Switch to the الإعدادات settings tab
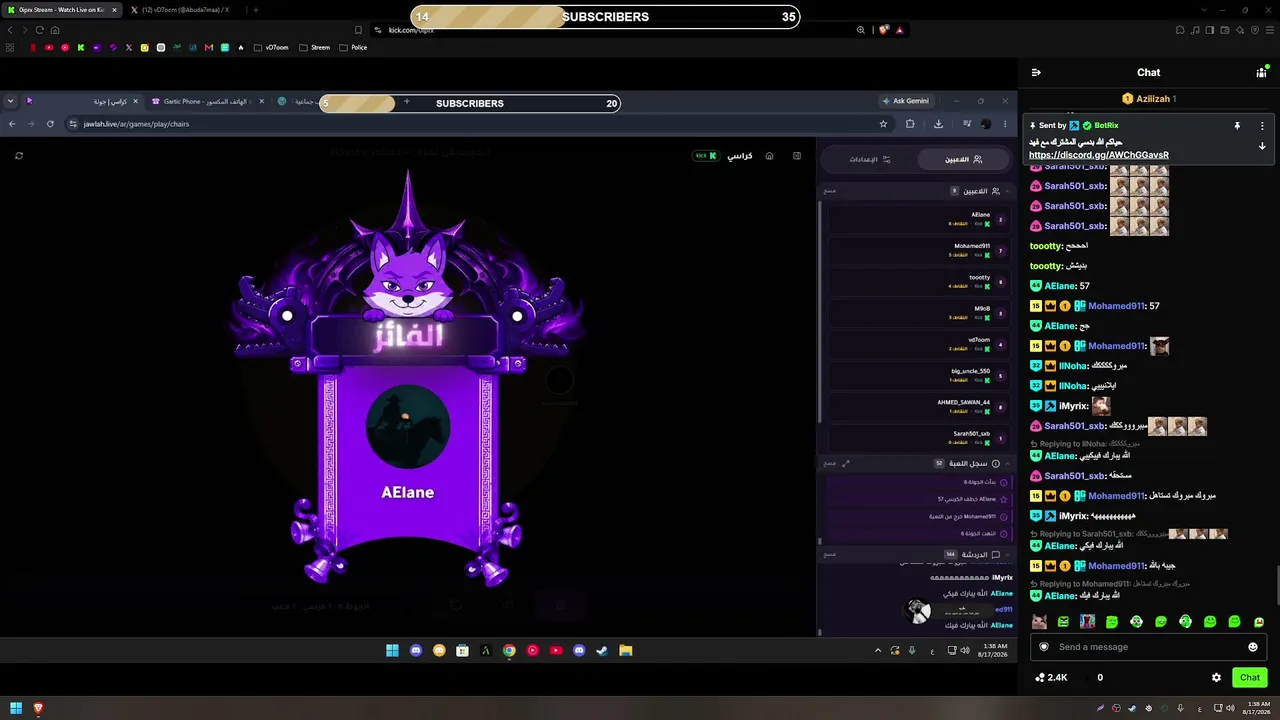Image resolution: width=1280 pixels, height=720 pixels. 870,159
